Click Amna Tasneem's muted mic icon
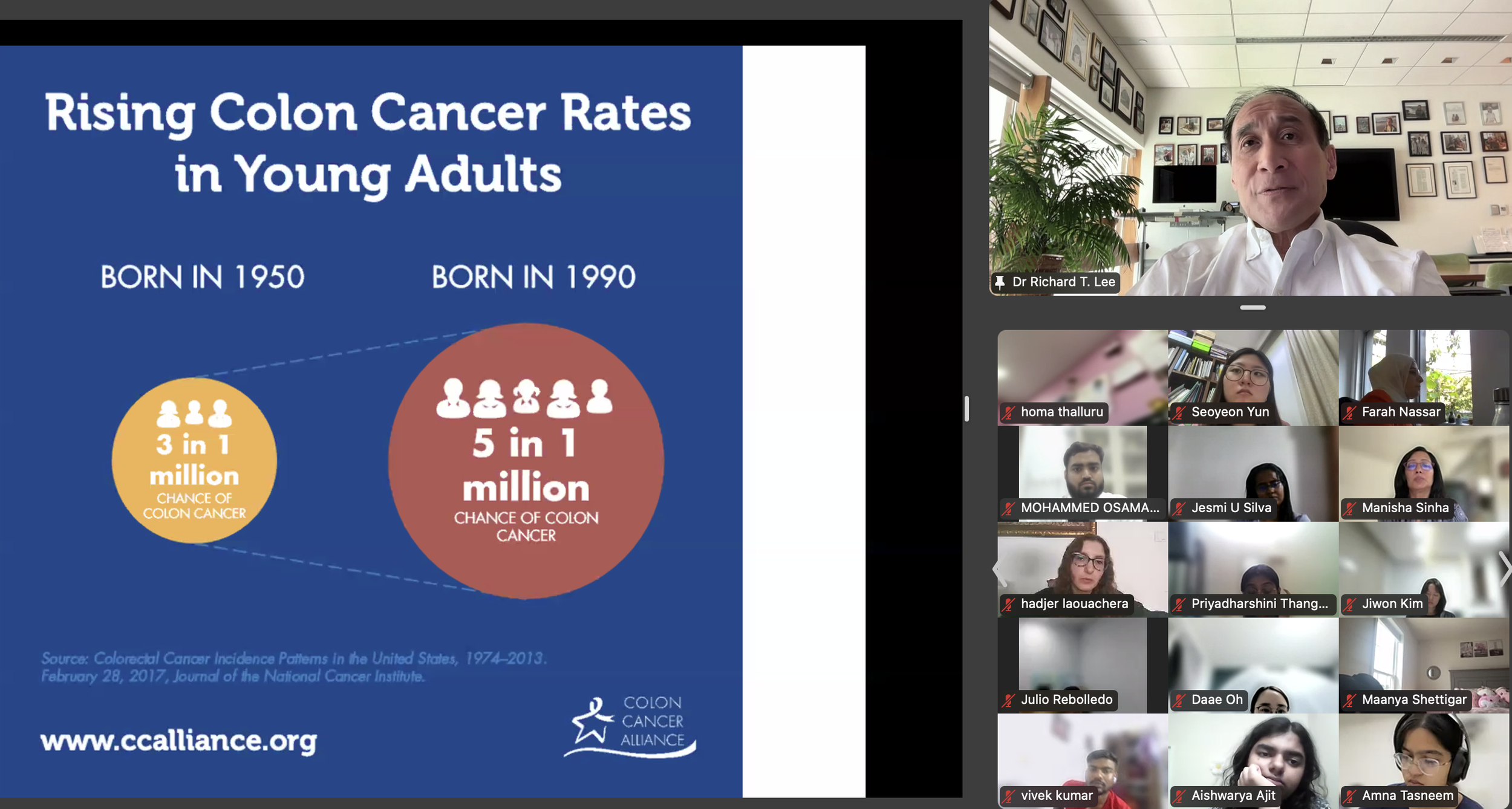Image resolution: width=1512 pixels, height=809 pixels. [x=1349, y=796]
